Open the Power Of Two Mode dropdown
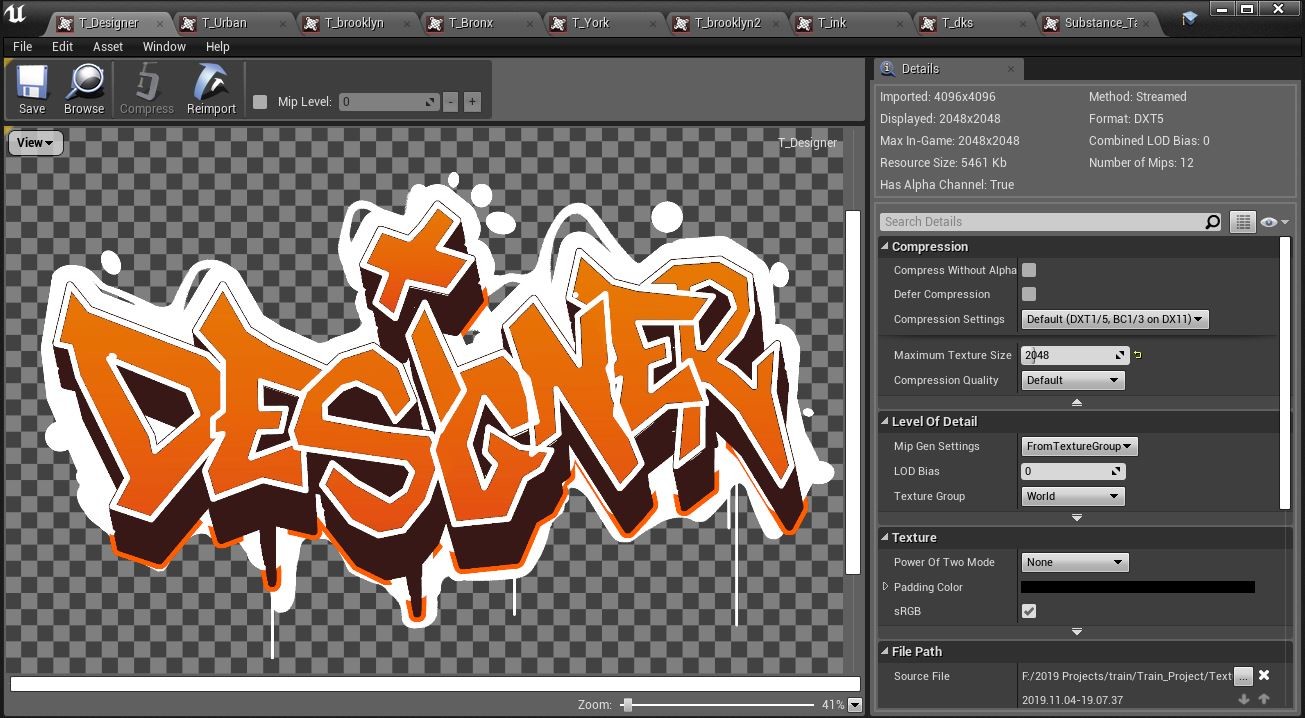Viewport: 1305px width, 718px height. pyautogui.click(x=1074, y=562)
